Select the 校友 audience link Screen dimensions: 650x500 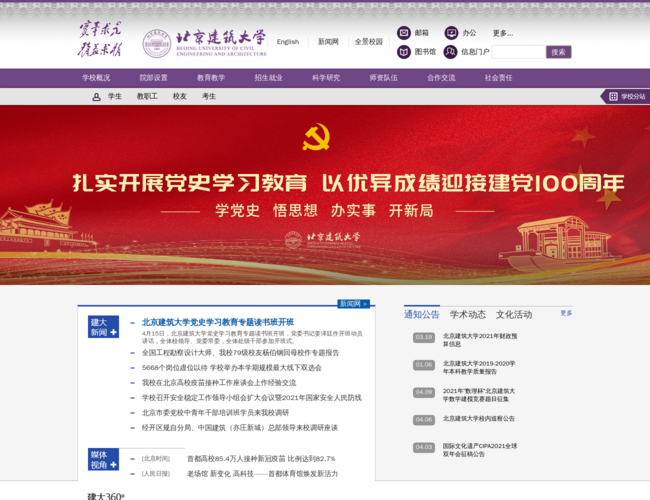click(x=179, y=96)
